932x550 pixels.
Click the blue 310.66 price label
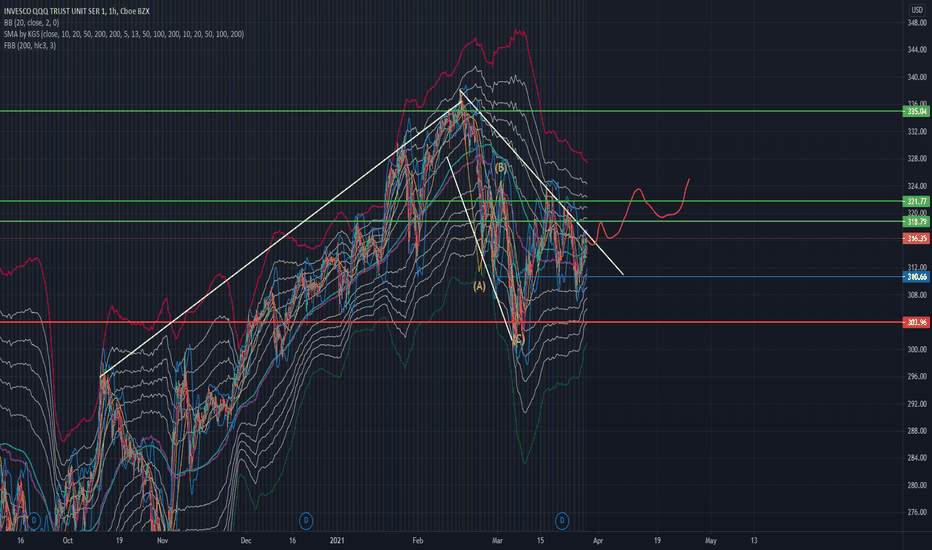916,277
